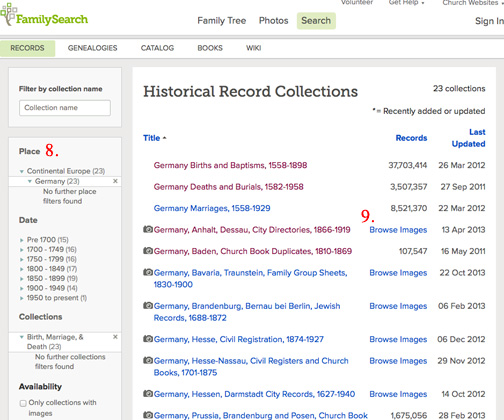Screen dimensions: 504x420
Task: Open the Family Tree menu
Action: pyautogui.click(x=222, y=21)
